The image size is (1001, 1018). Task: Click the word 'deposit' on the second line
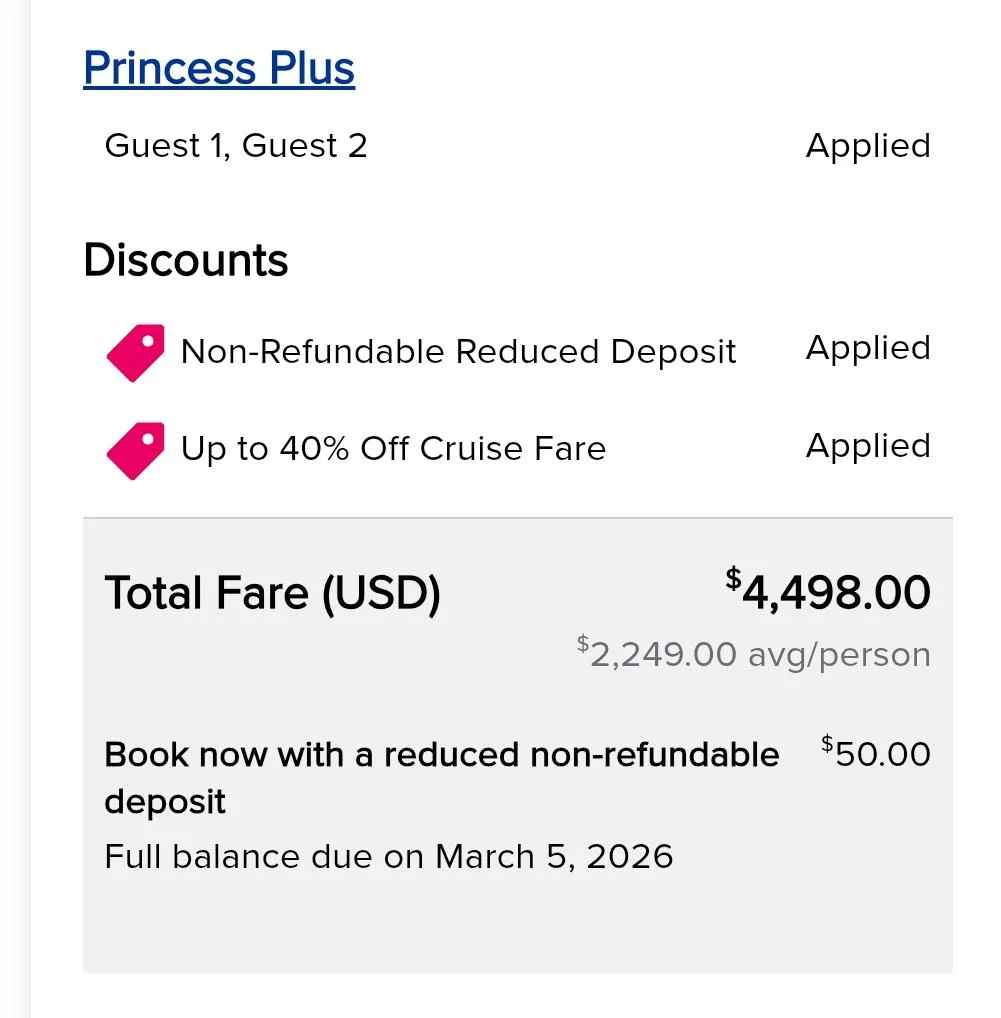165,802
